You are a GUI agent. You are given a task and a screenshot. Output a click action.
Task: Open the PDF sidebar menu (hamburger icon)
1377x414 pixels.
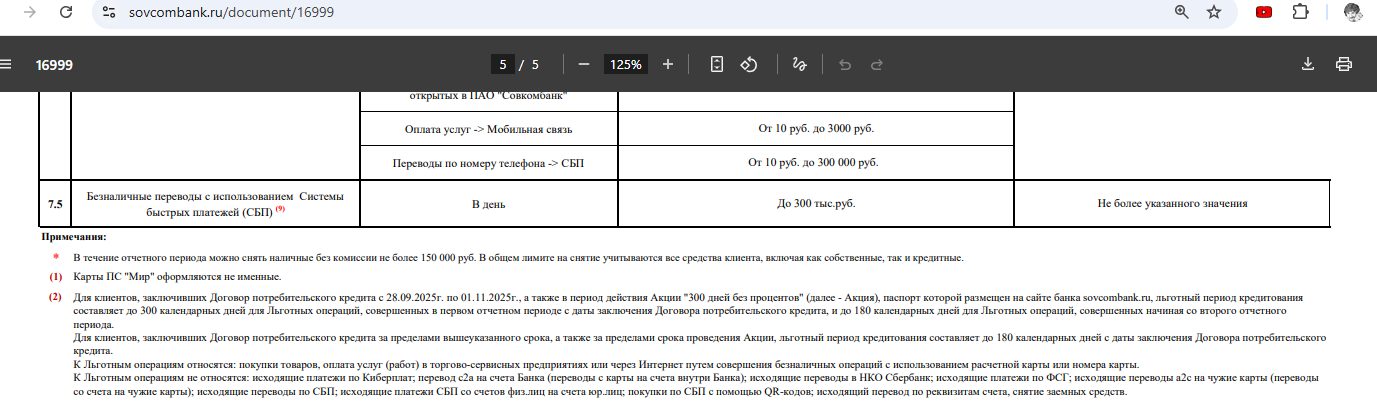[6, 64]
